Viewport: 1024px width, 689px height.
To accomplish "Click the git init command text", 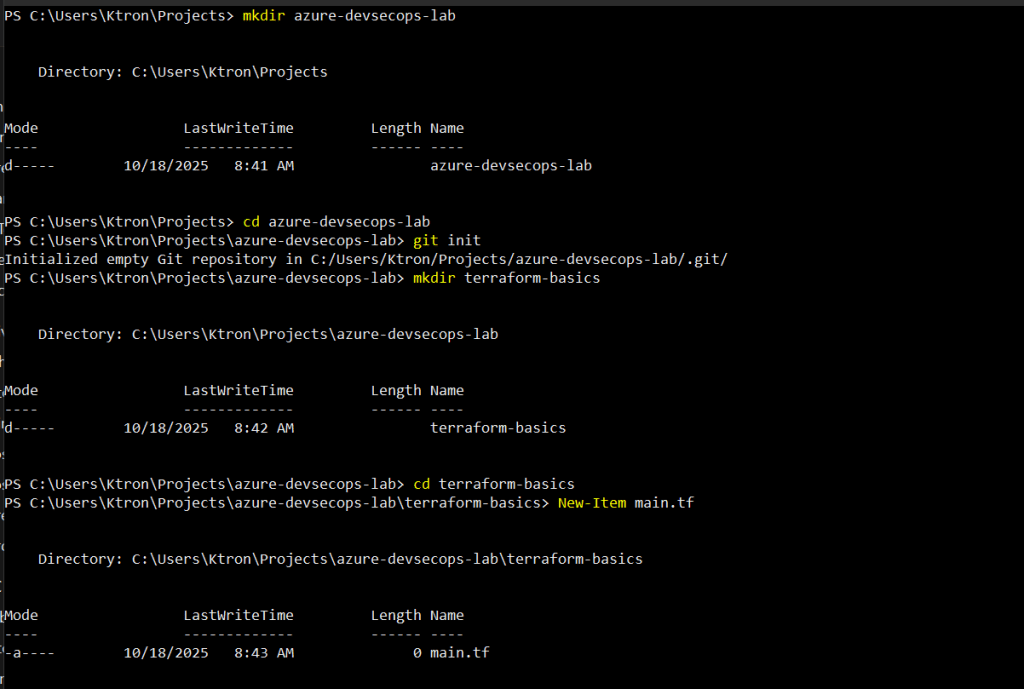I will click(x=446, y=240).
